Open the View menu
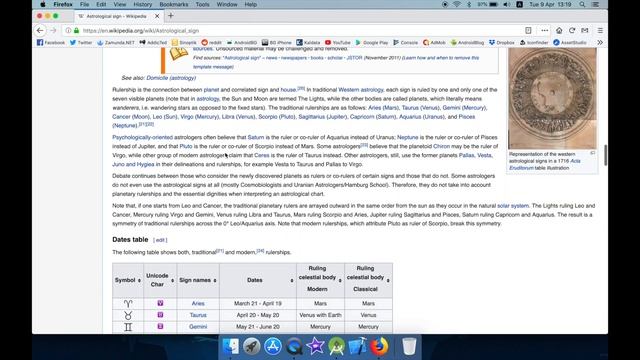The height and width of the screenshot is (360, 640). [120, 4]
